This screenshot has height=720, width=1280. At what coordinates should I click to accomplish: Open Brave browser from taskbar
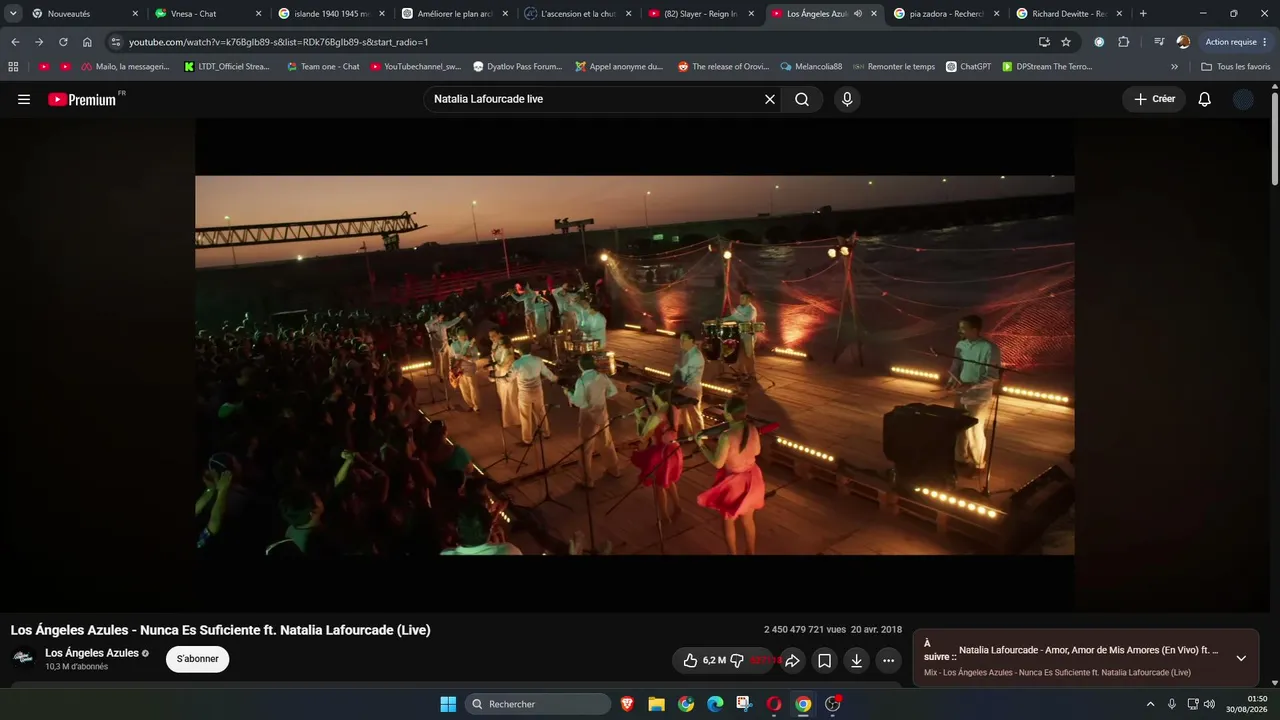click(627, 704)
